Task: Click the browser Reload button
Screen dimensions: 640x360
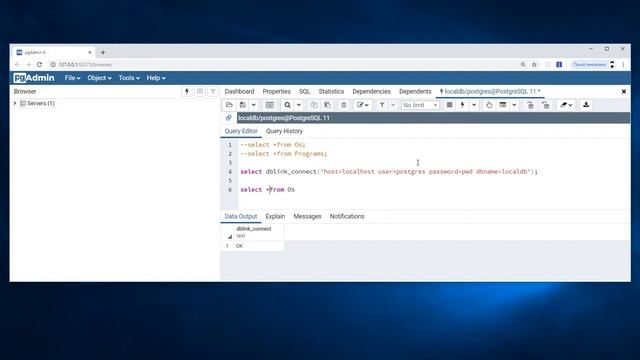Action: (39, 64)
